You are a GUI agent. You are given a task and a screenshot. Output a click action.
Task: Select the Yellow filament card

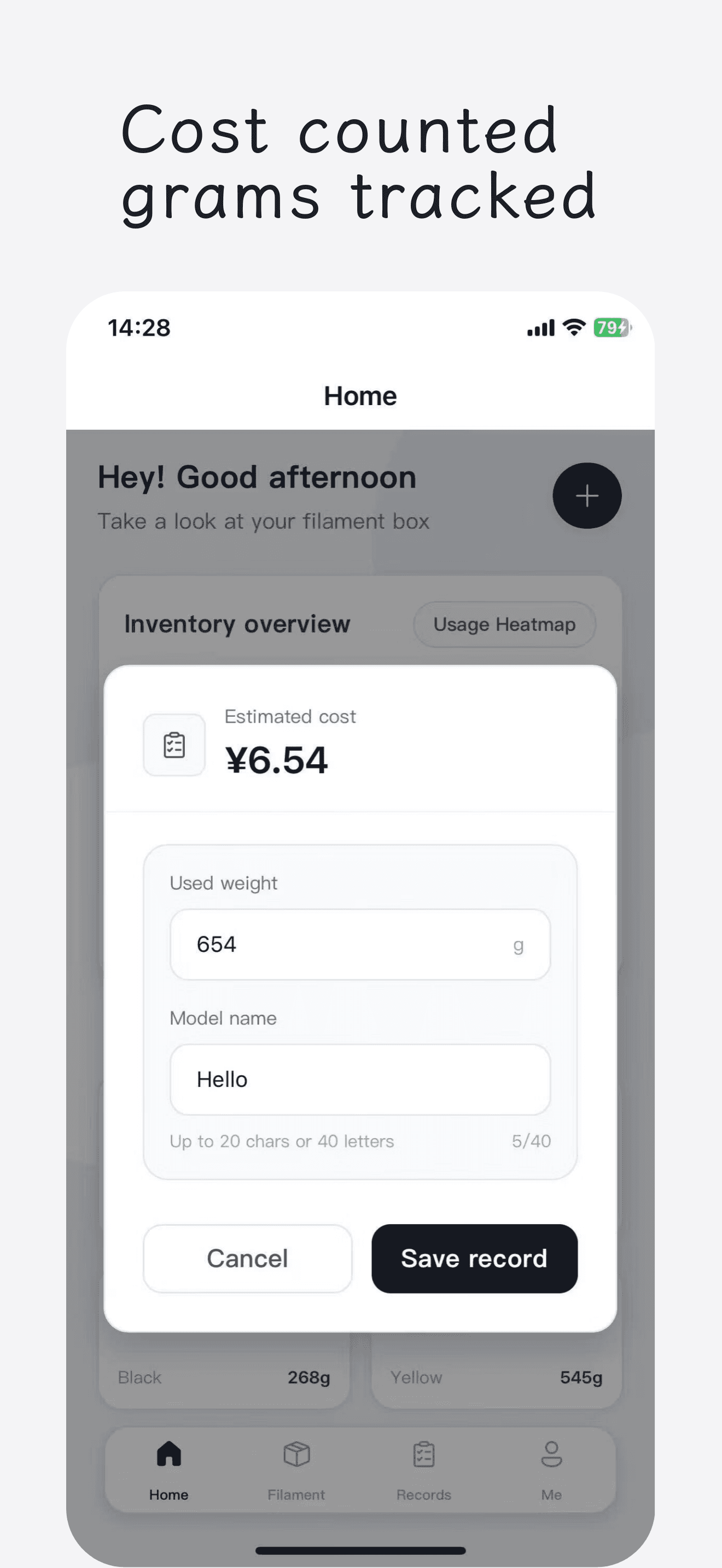coord(496,1377)
